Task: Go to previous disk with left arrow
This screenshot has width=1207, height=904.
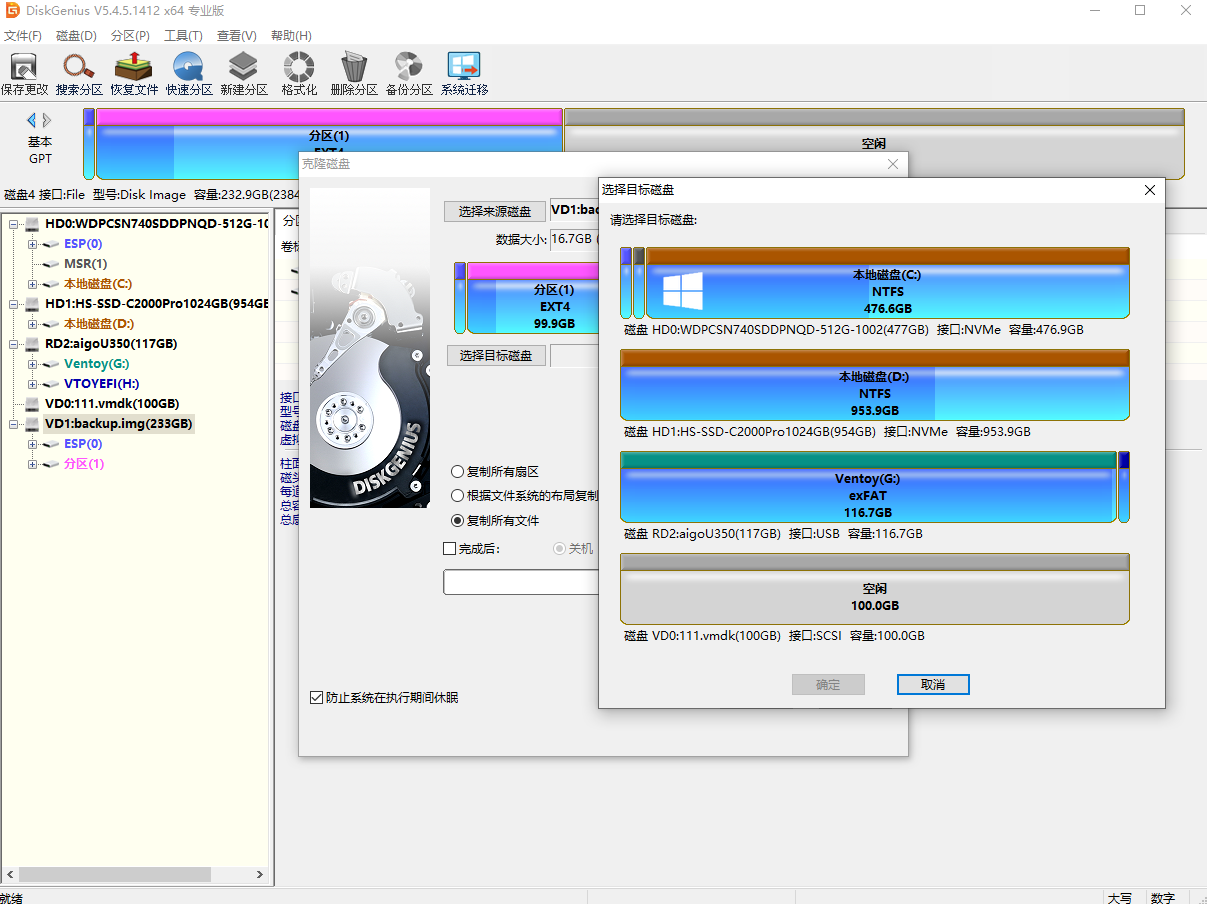Action: coord(31,120)
